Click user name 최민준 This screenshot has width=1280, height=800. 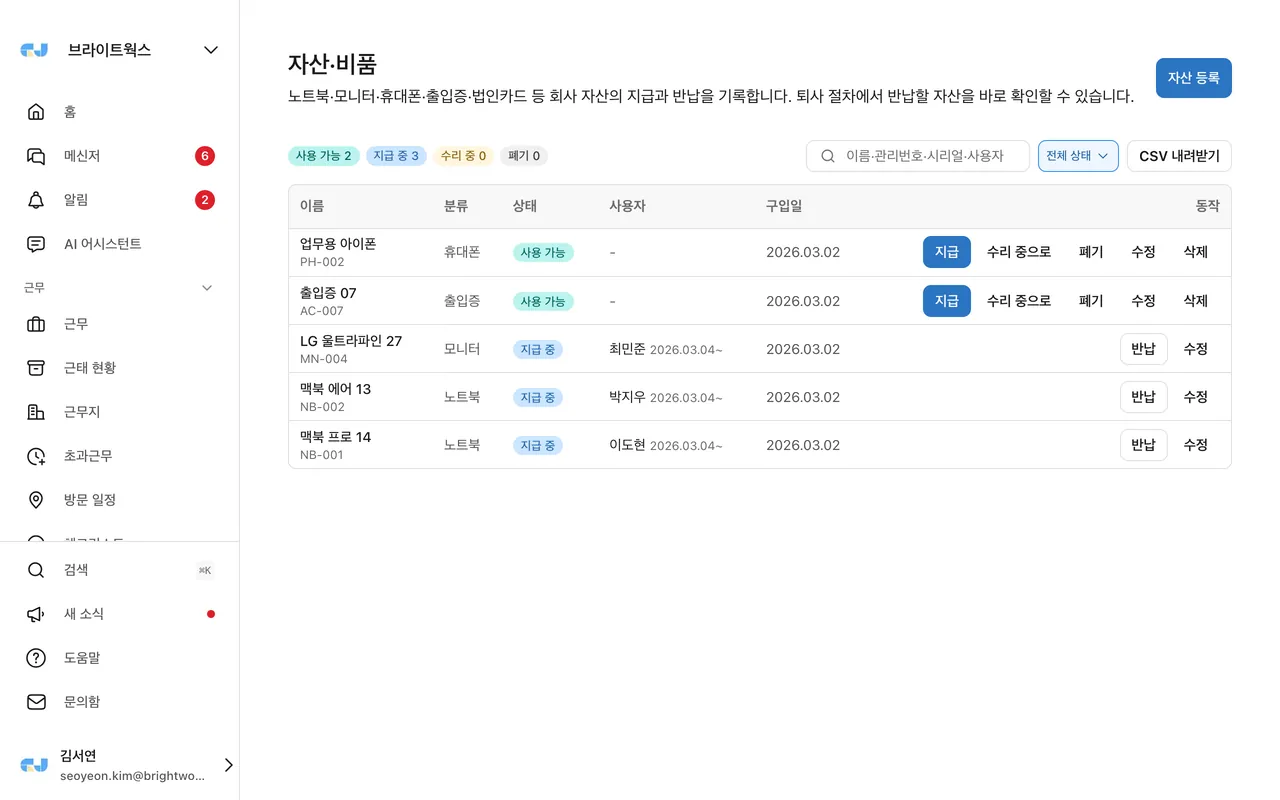[627, 349]
